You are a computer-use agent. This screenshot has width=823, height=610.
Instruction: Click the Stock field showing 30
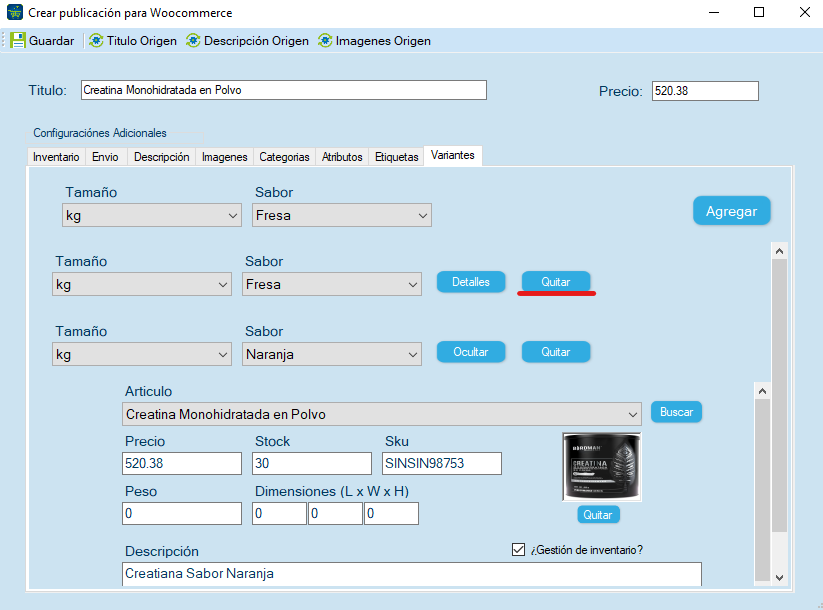pyautogui.click(x=312, y=464)
